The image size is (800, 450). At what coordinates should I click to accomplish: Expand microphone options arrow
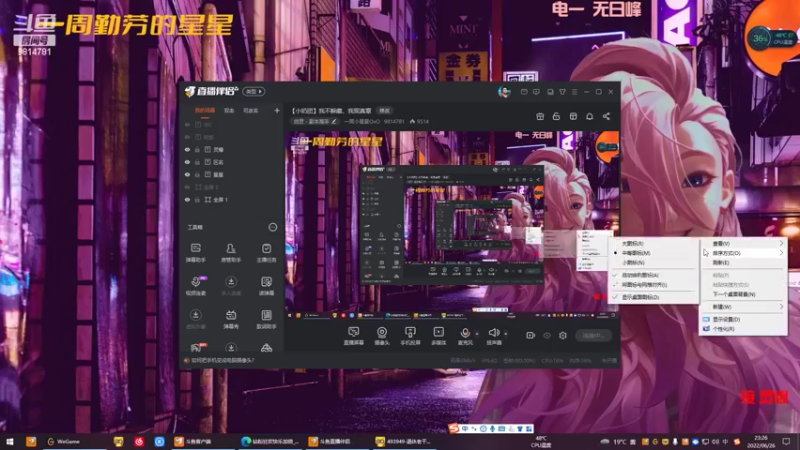click(477, 334)
